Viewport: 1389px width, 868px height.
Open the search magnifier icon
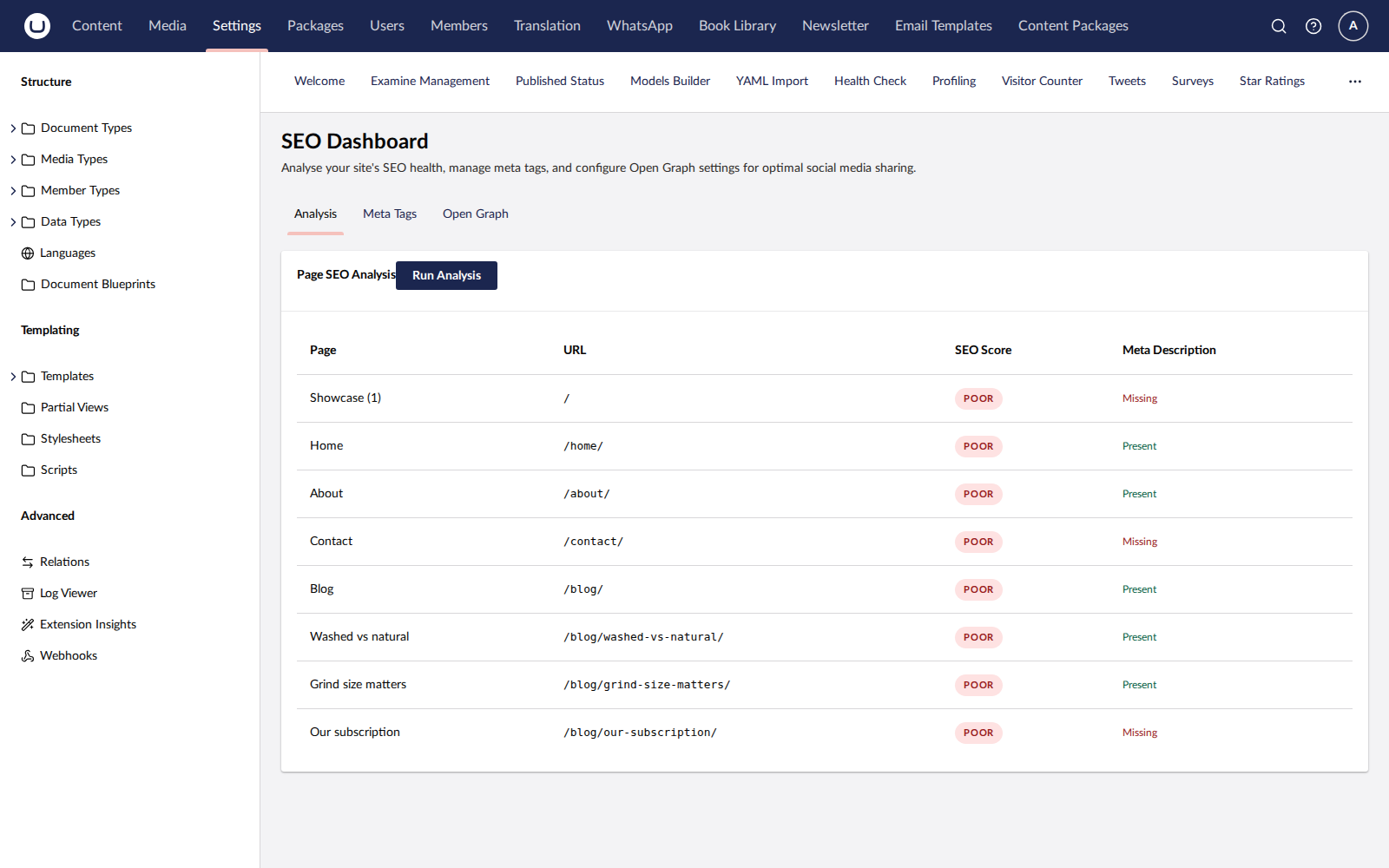pos(1279,26)
